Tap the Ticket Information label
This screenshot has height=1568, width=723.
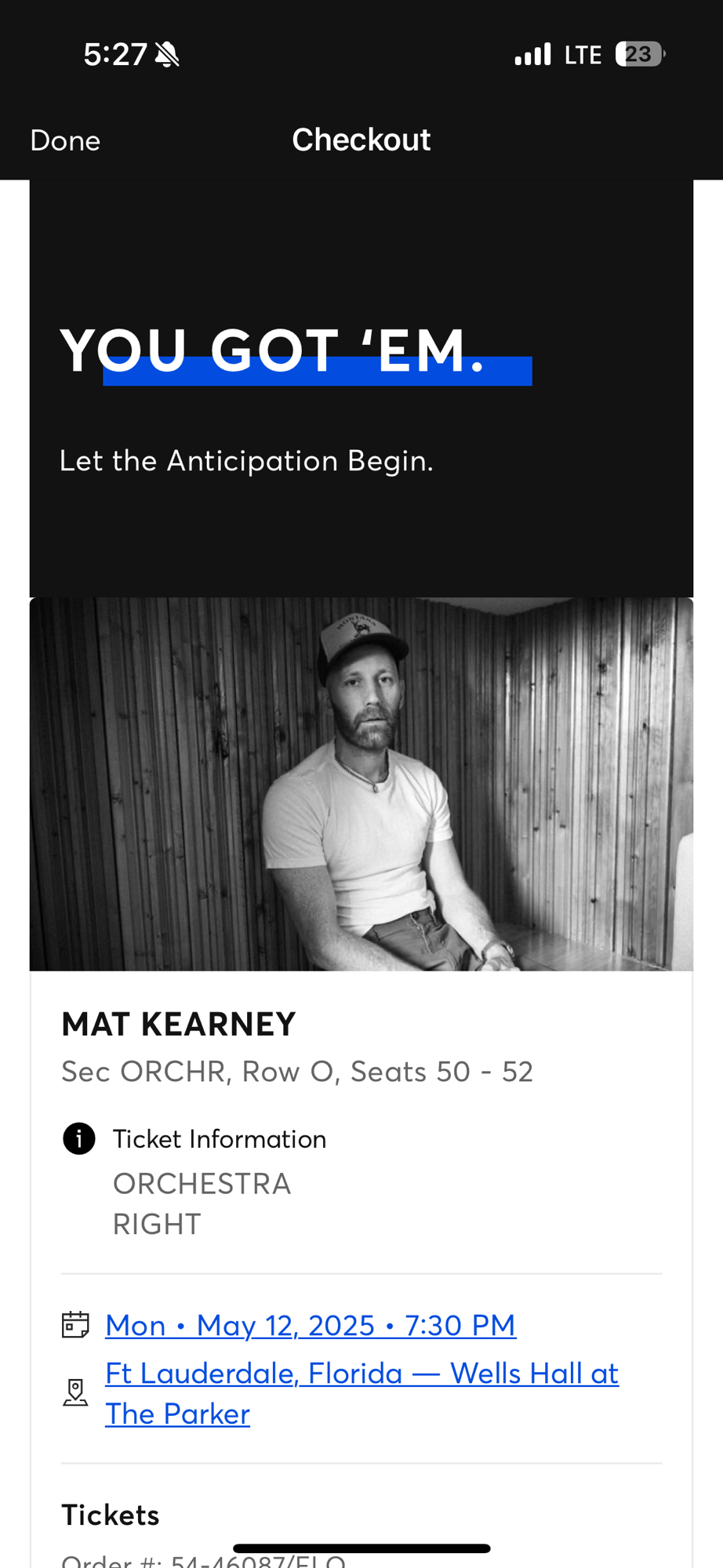point(220,1139)
